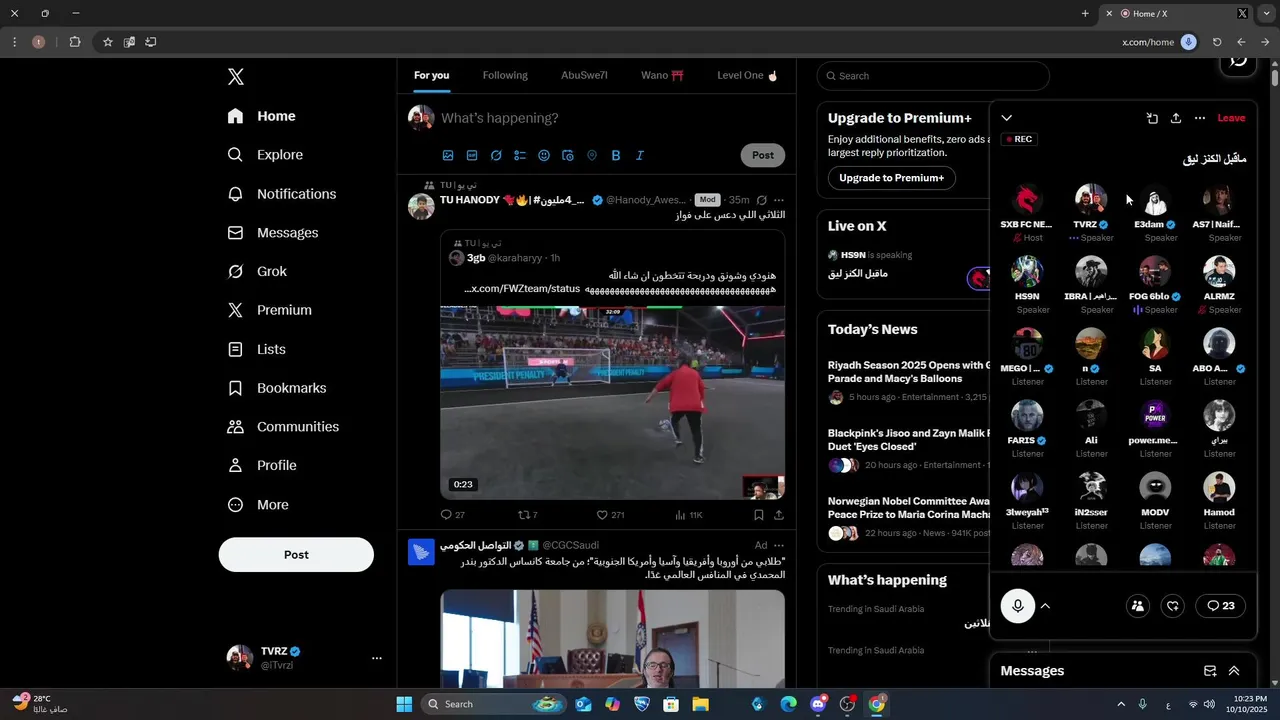Image resolution: width=1280 pixels, height=720 pixels.
Task: Switch to the Wano tab
Action: coord(662,76)
